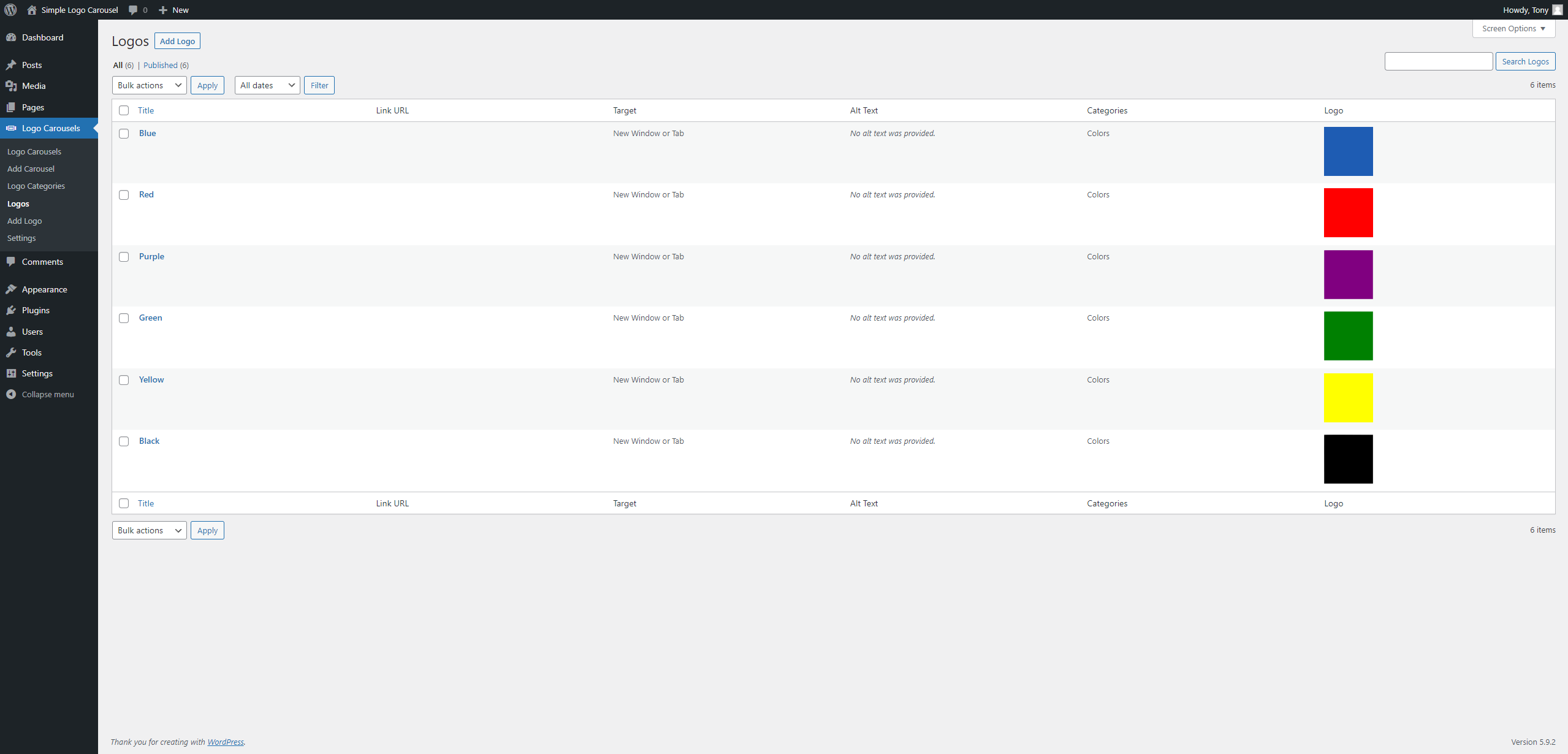Open the Bulk actions dropdown
The width and height of the screenshot is (1568, 754).
click(x=148, y=85)
